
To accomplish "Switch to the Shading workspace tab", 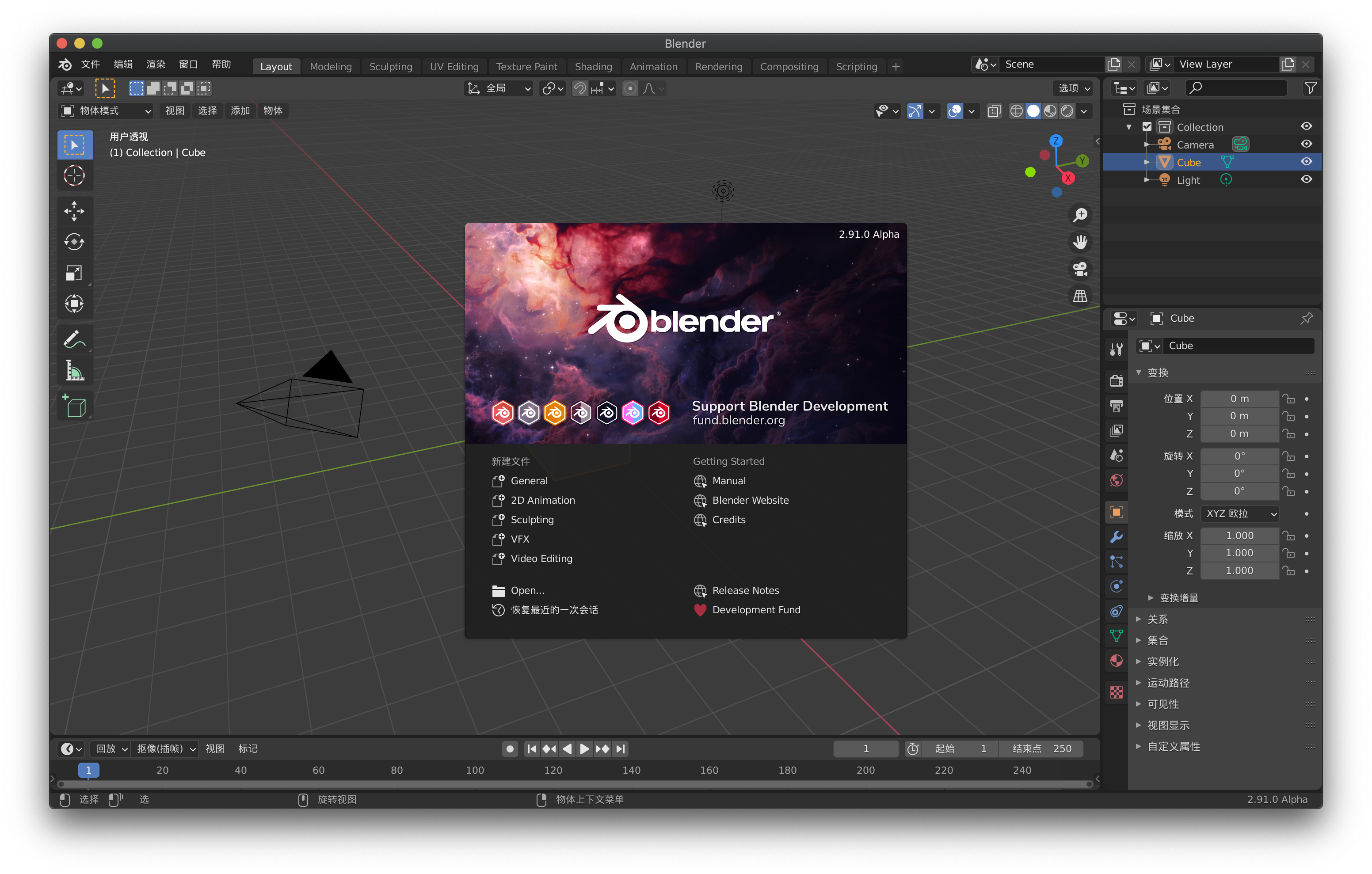I will coord(593,67).
